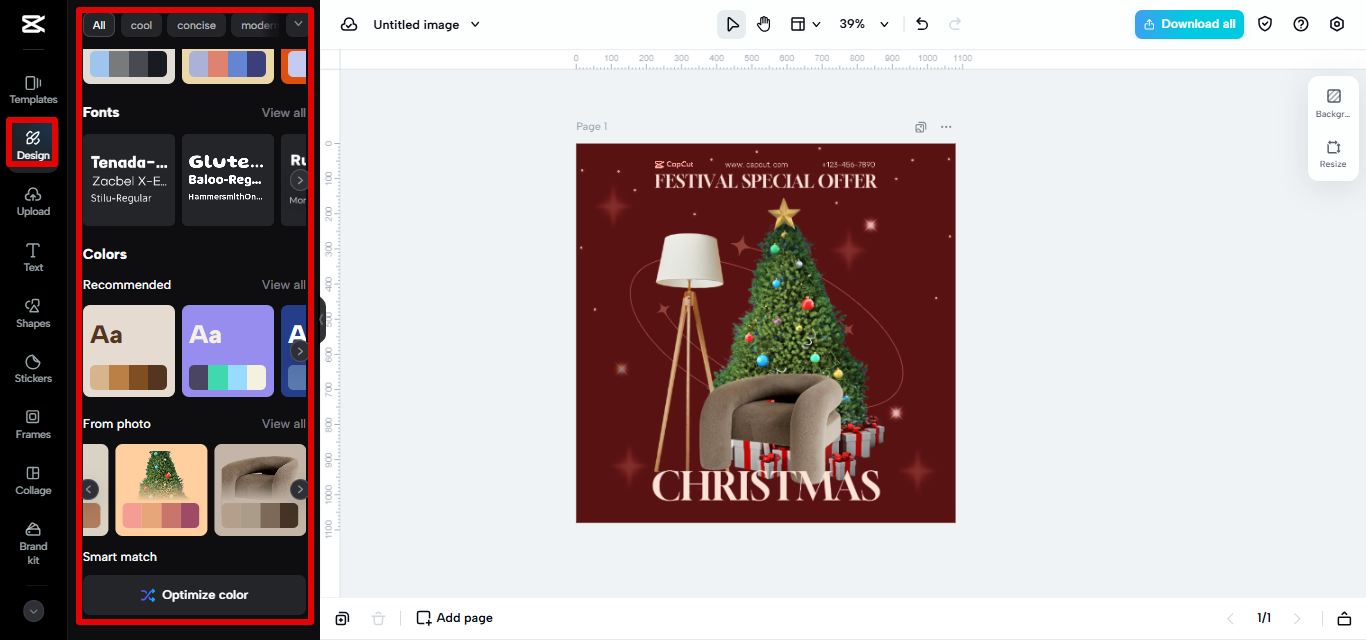This screenshot has width=1366, height=640.
Task: Open the Upload panel
Action: pos(33,201)
